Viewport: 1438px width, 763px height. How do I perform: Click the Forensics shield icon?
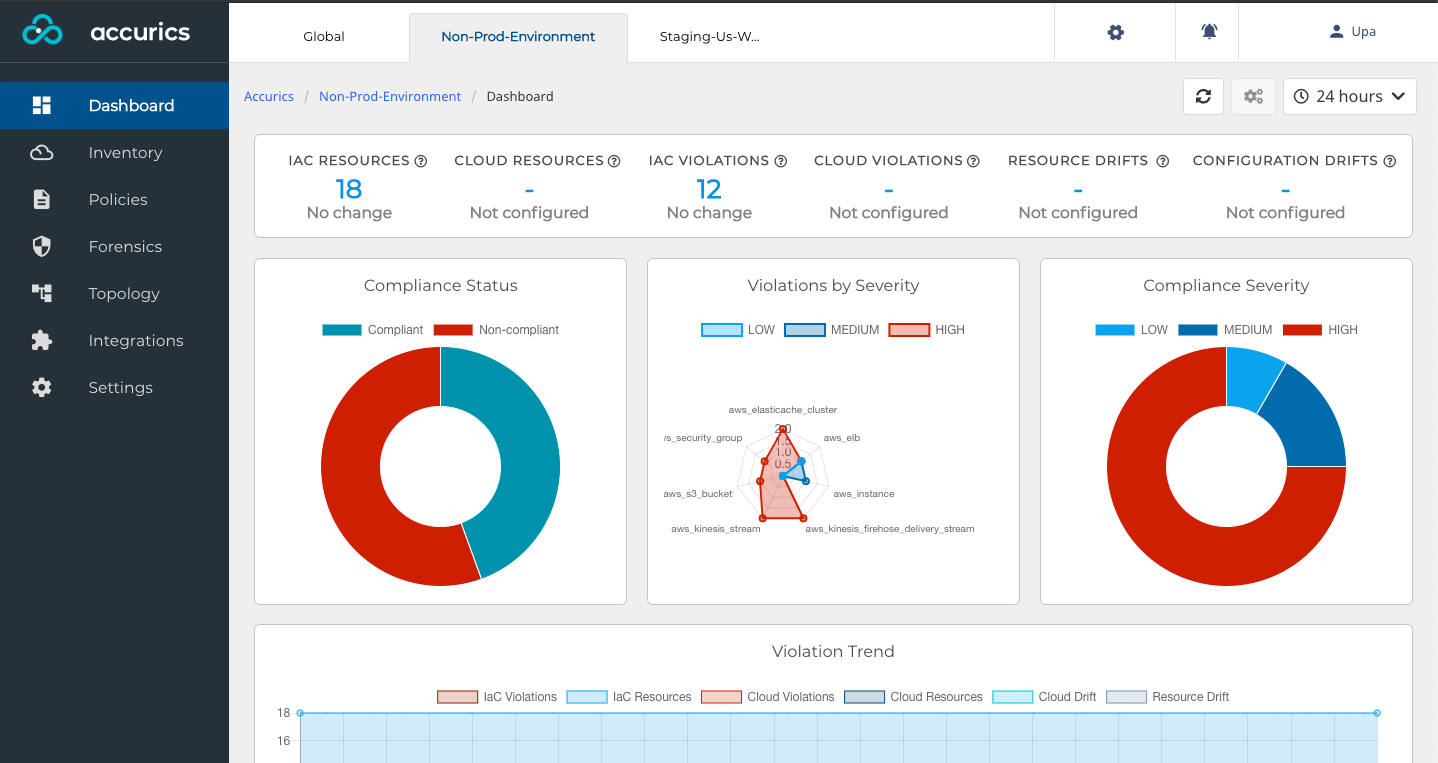point(42,246)
